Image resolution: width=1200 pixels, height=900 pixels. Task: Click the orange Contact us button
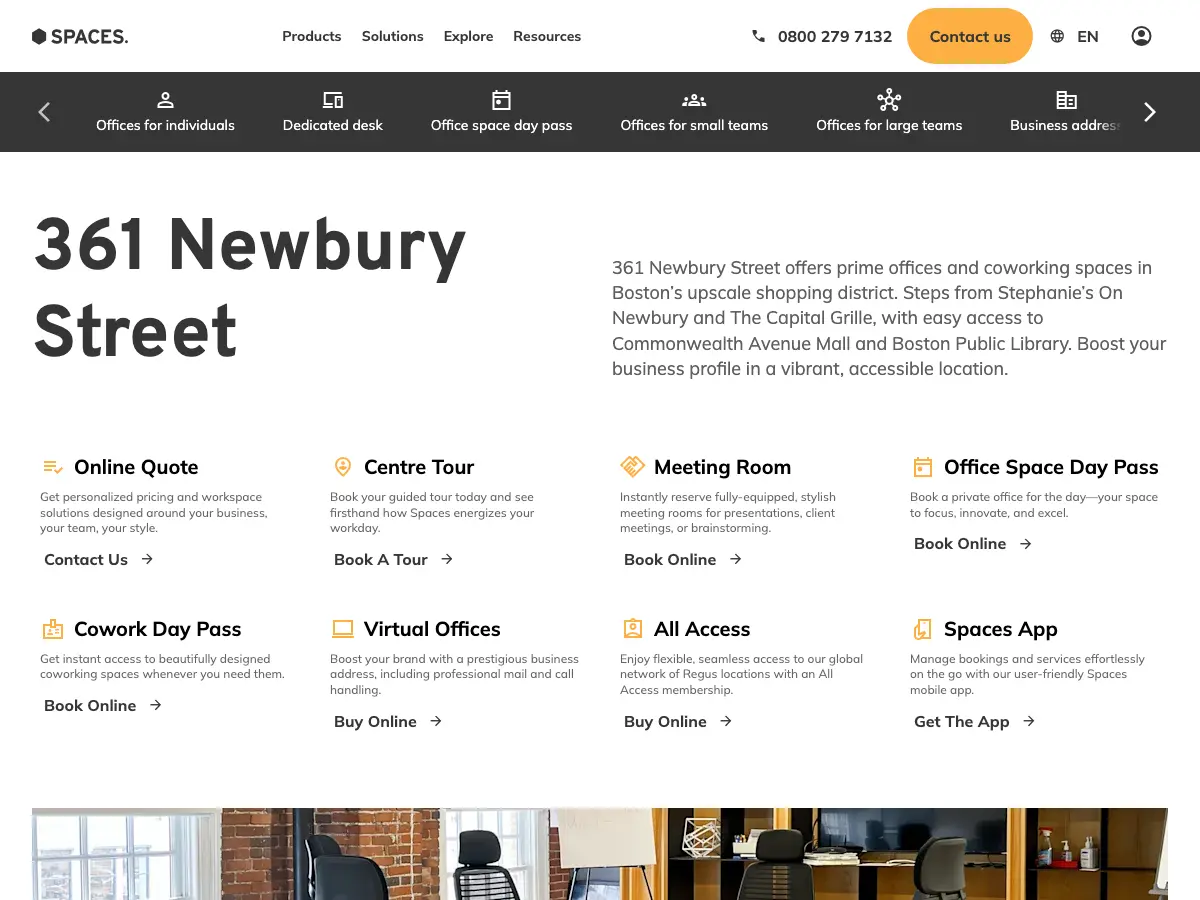point(970,36)
